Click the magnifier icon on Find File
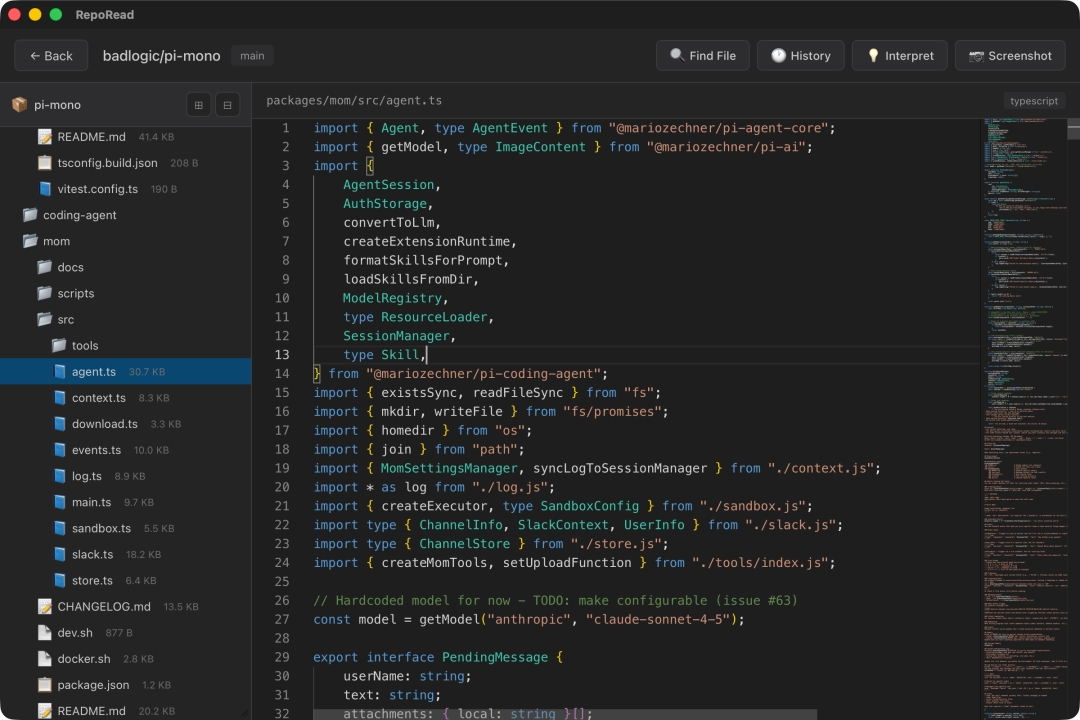 pos(677,55)
